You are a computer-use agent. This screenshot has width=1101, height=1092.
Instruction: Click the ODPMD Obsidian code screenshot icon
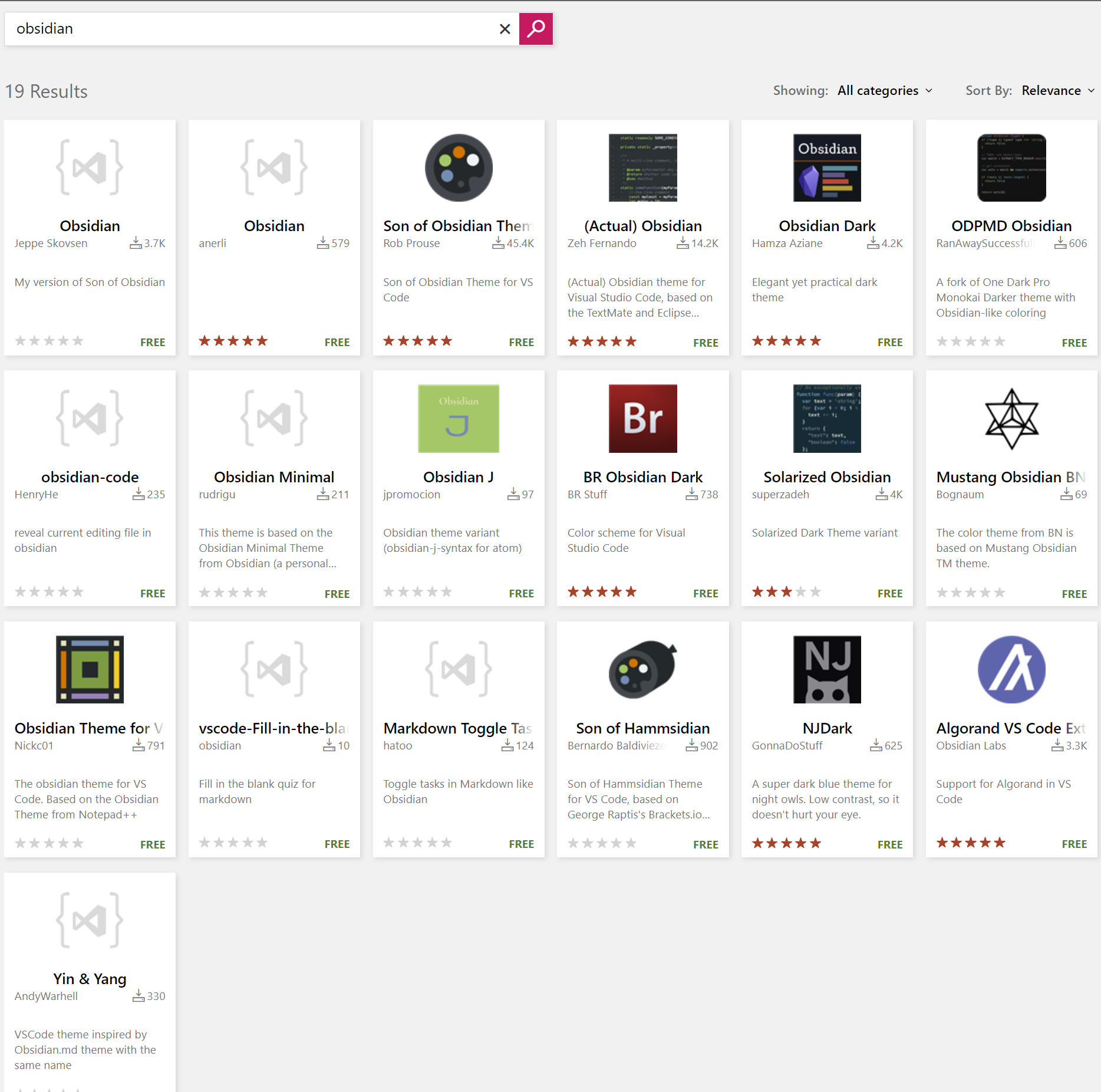1011,167
